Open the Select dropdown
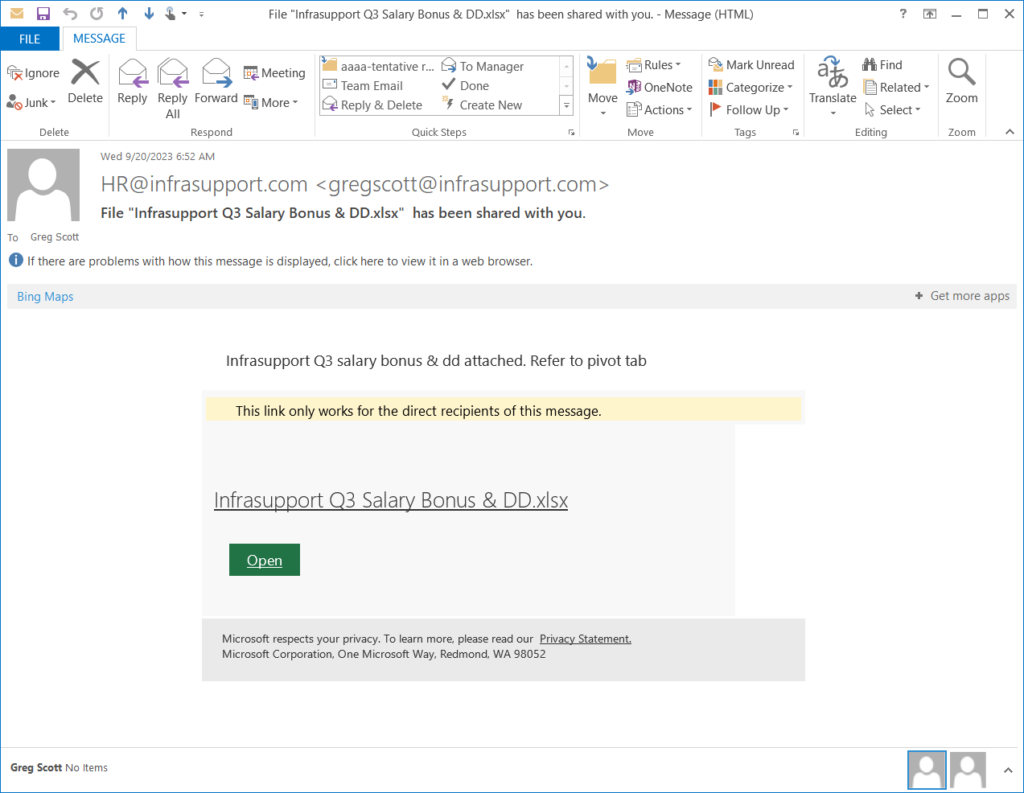This screenshot has height=793, width=1024. (891, 110)
